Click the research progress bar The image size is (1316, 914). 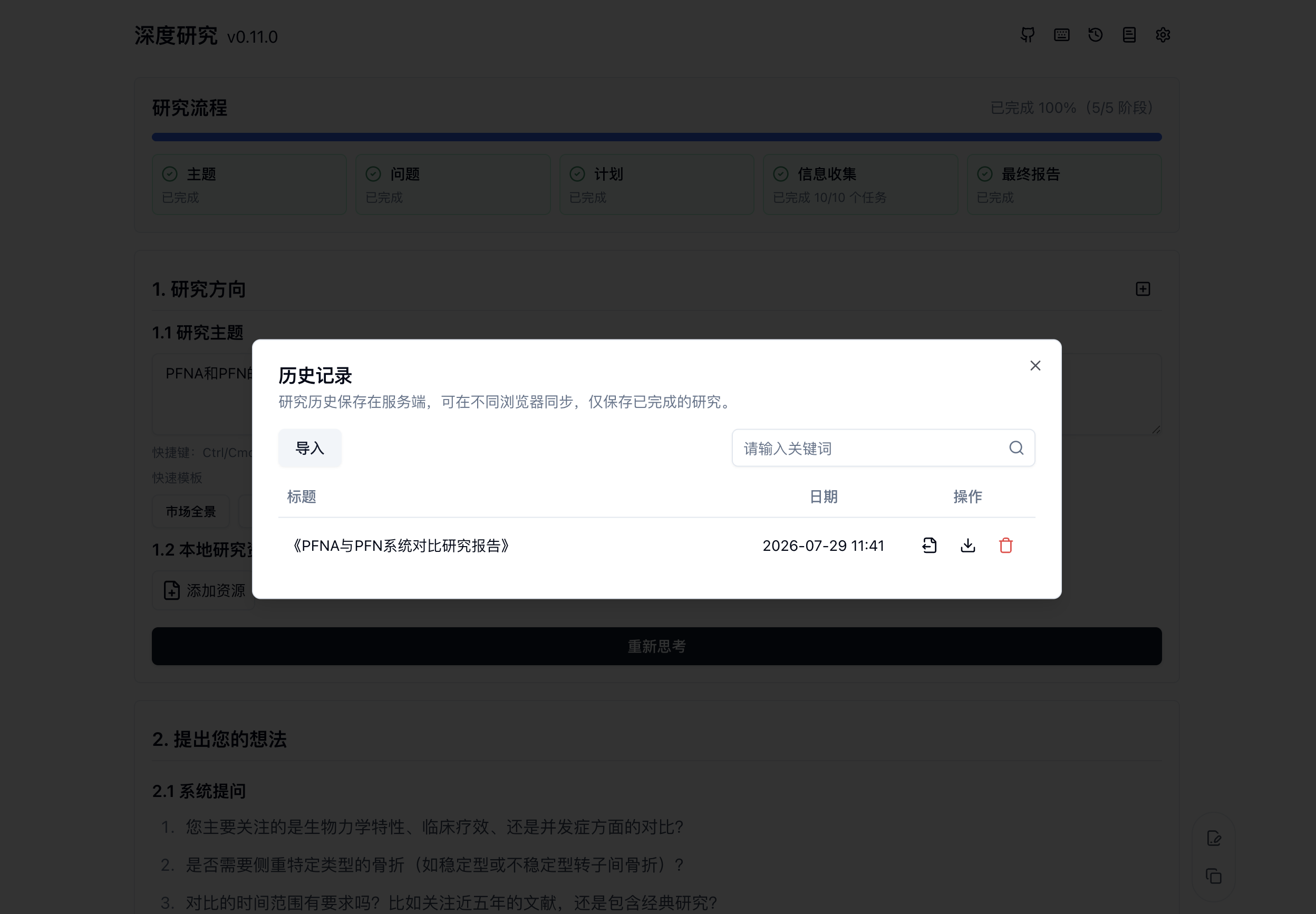[x=656, y=137]
